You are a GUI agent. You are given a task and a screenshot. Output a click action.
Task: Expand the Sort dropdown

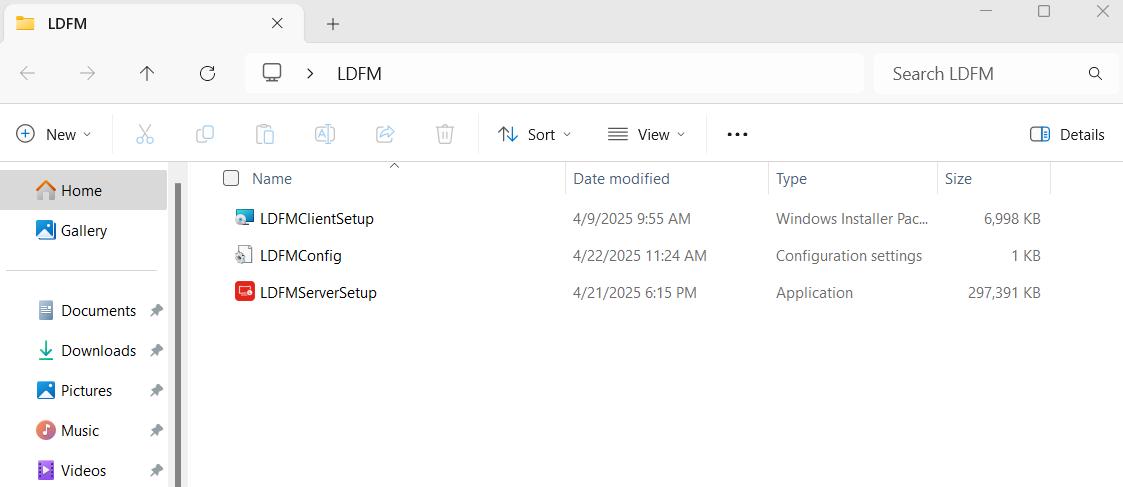point(535,134)
